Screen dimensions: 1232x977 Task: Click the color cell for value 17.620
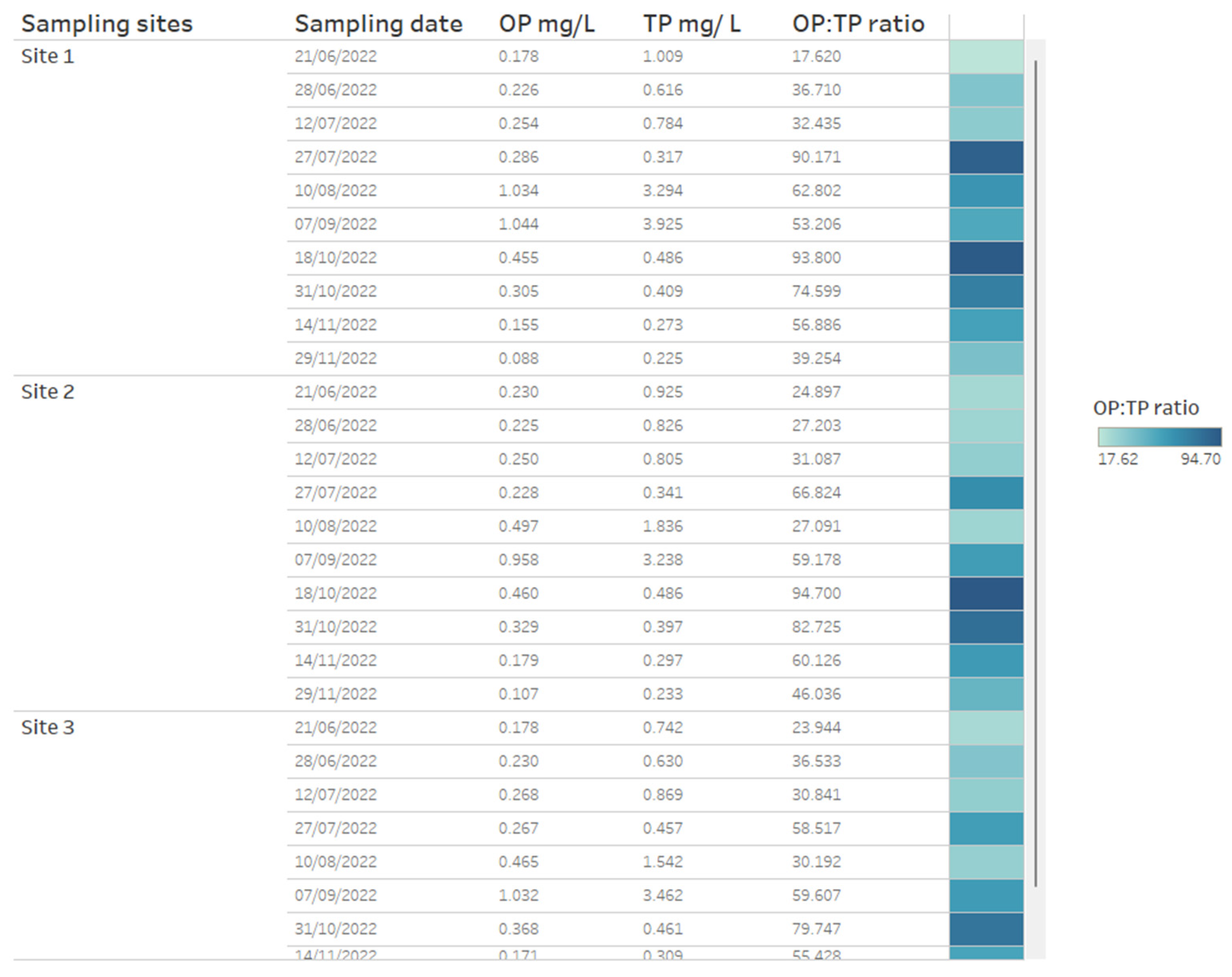(986, 57)
